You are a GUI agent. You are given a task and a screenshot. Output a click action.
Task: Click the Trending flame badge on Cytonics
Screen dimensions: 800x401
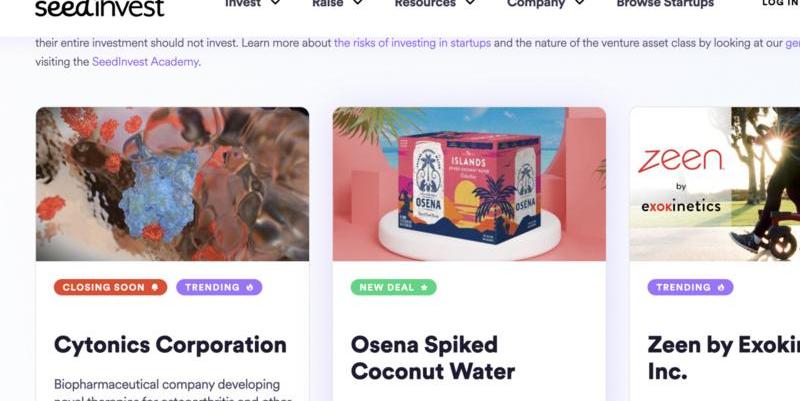point(219,287)
